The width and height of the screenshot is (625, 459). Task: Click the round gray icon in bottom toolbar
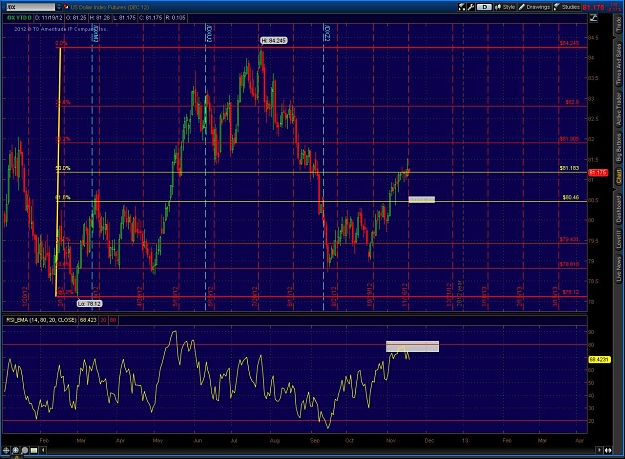25,451
